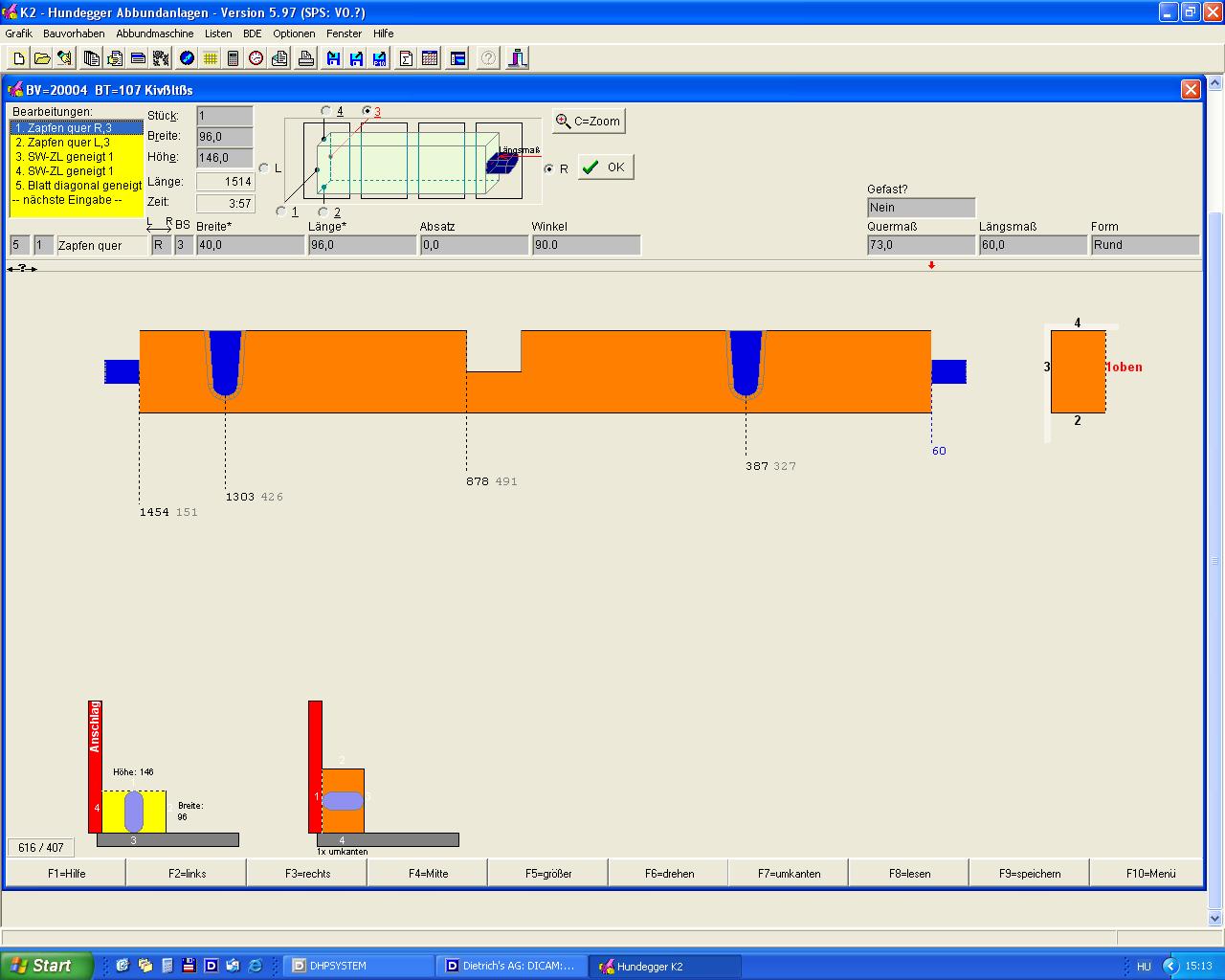Click the F6=drehen button
1225x980 pixels.
point(669,873)
